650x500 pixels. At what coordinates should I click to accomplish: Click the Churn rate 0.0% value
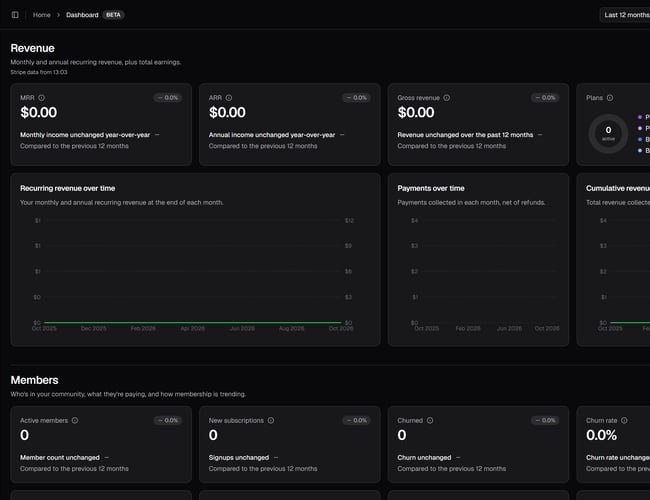601,435
